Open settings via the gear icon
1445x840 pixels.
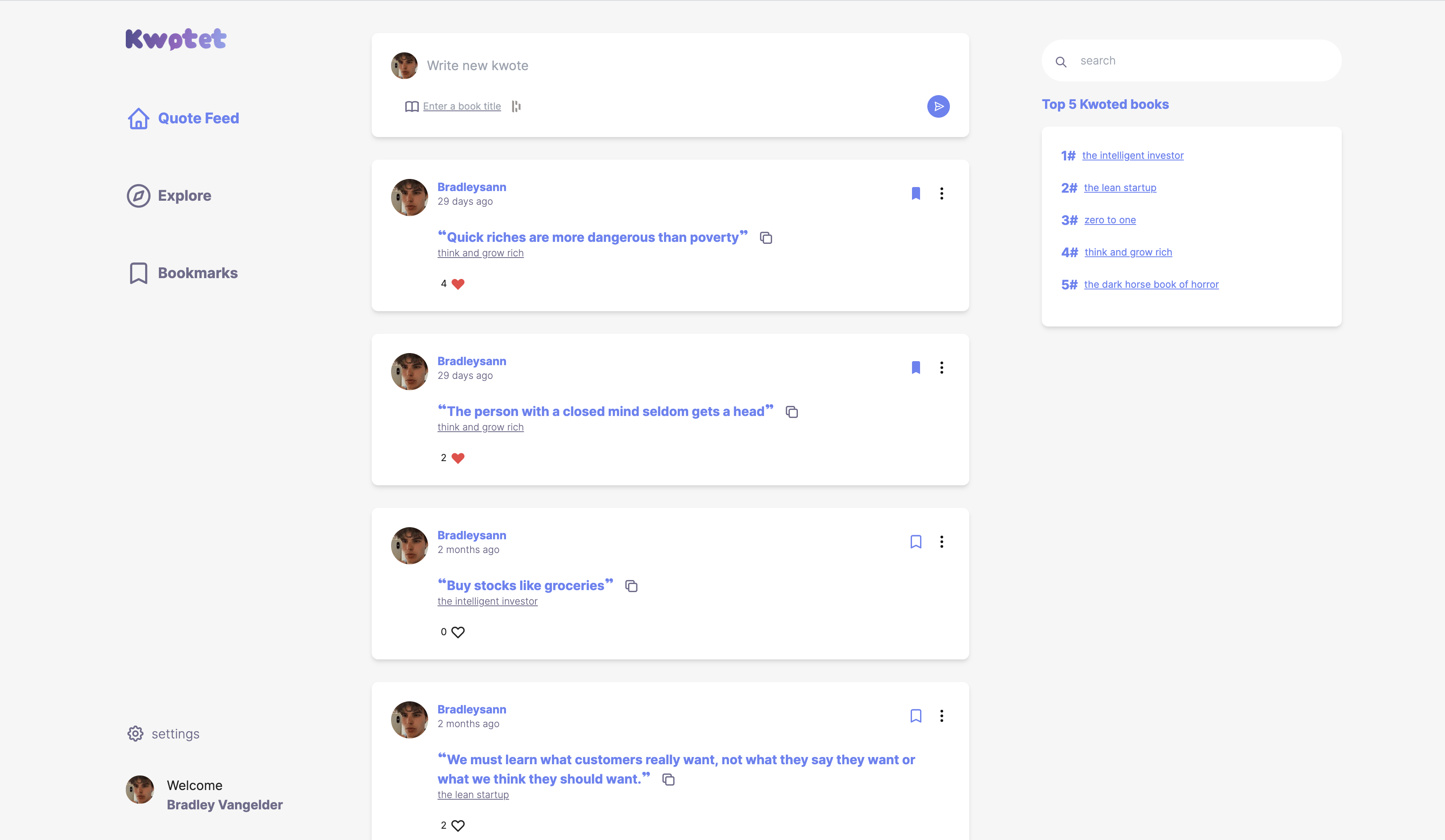pos(135,733)
